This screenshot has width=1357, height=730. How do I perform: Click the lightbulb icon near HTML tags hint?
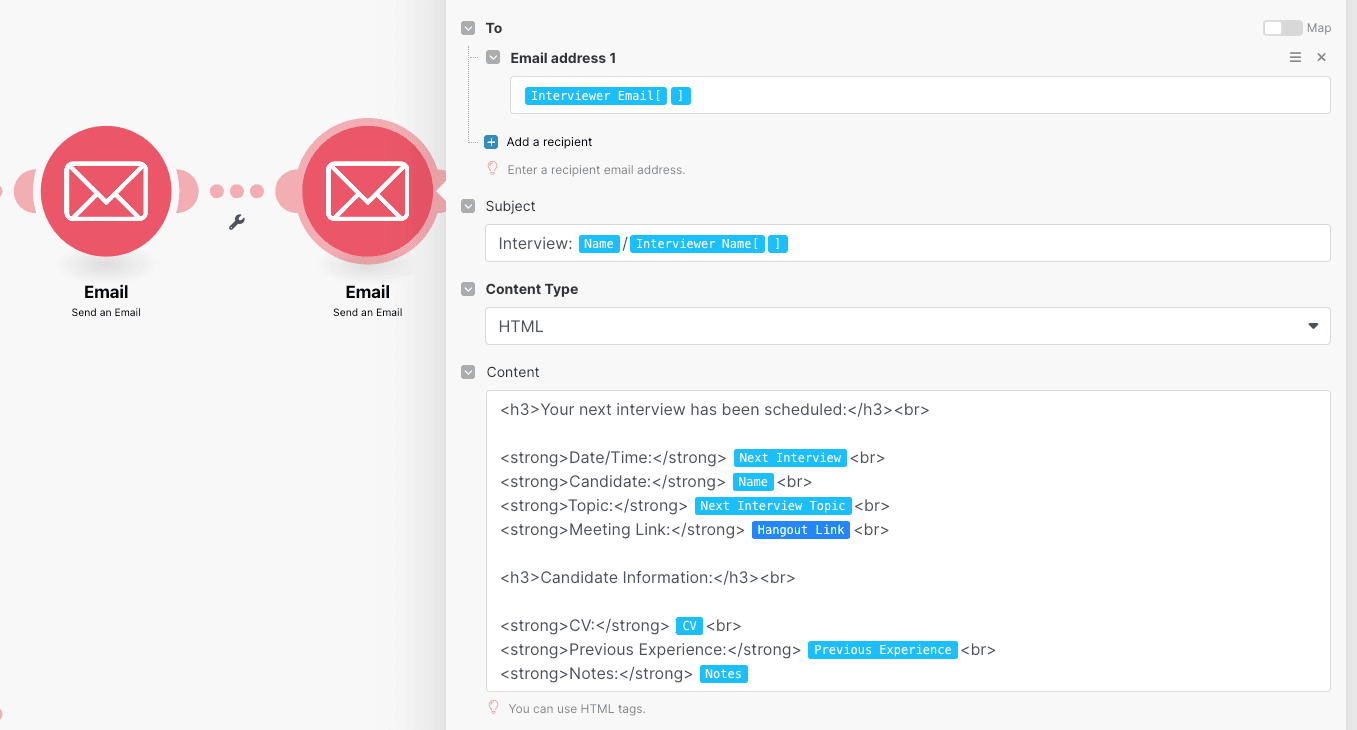492,707
